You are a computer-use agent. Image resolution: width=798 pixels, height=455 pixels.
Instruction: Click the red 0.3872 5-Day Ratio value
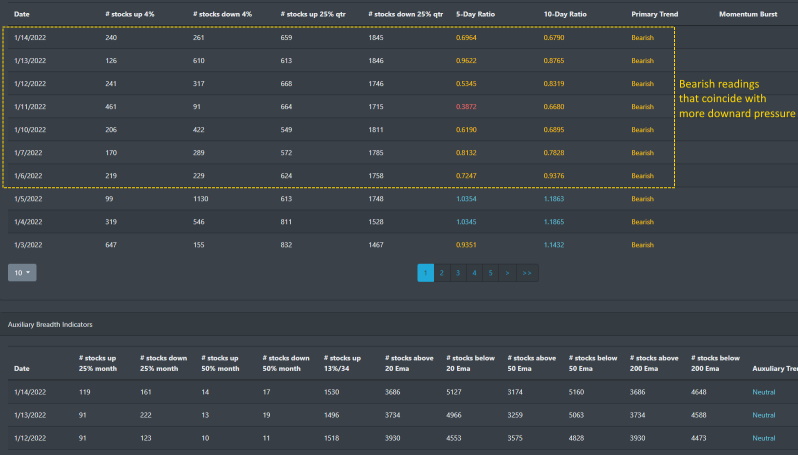pos(466,107)
